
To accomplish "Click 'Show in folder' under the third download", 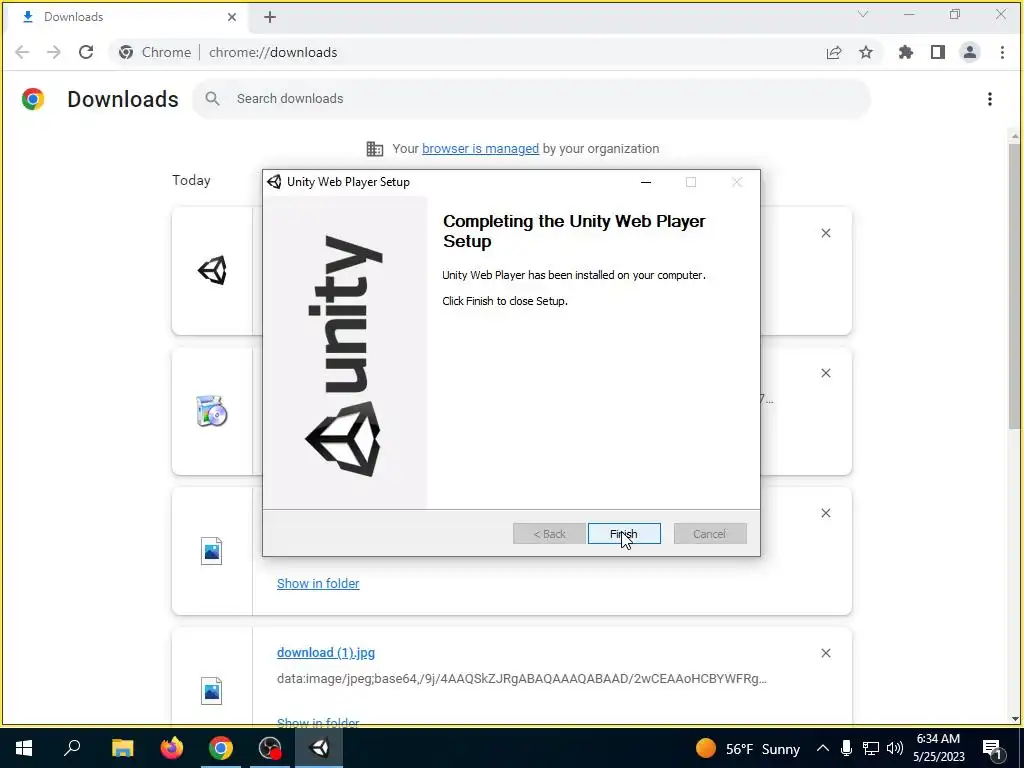I will coord(318,583).
